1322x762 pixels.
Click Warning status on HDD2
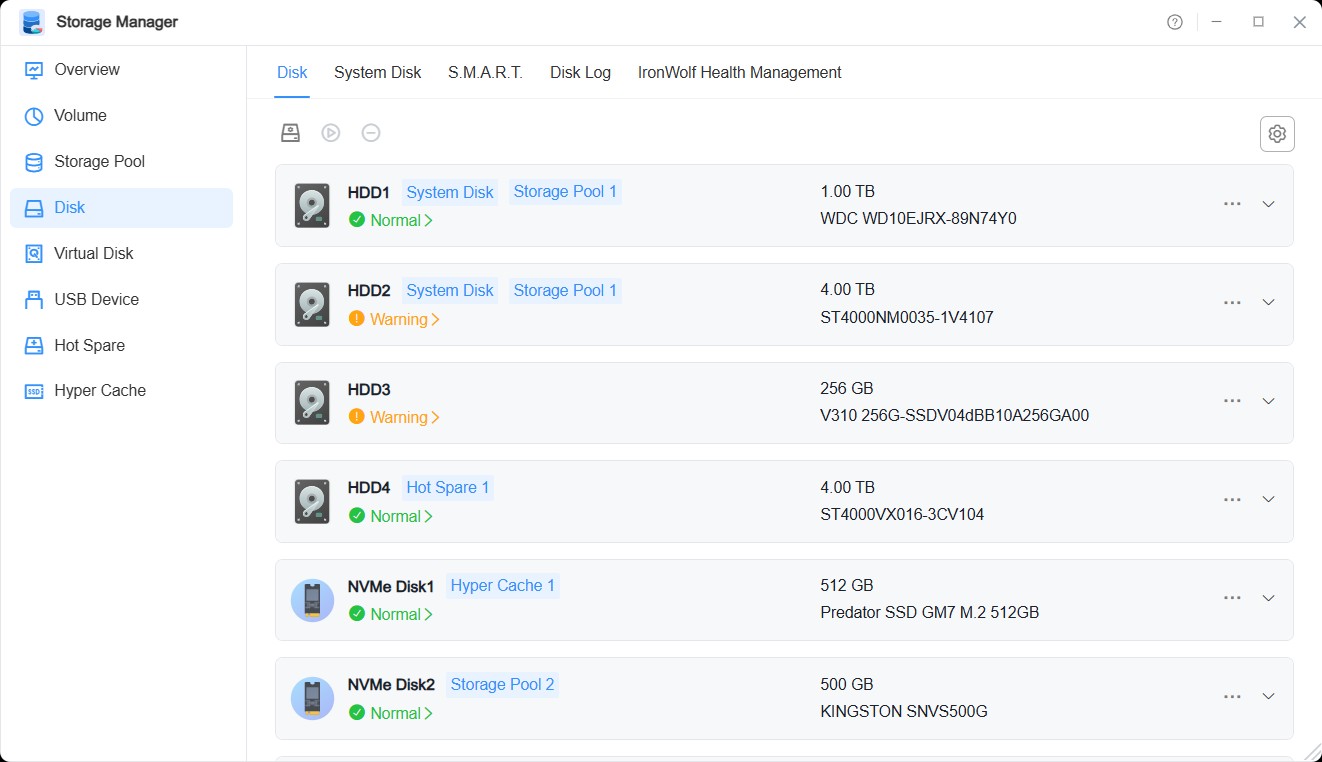point(395,318)
